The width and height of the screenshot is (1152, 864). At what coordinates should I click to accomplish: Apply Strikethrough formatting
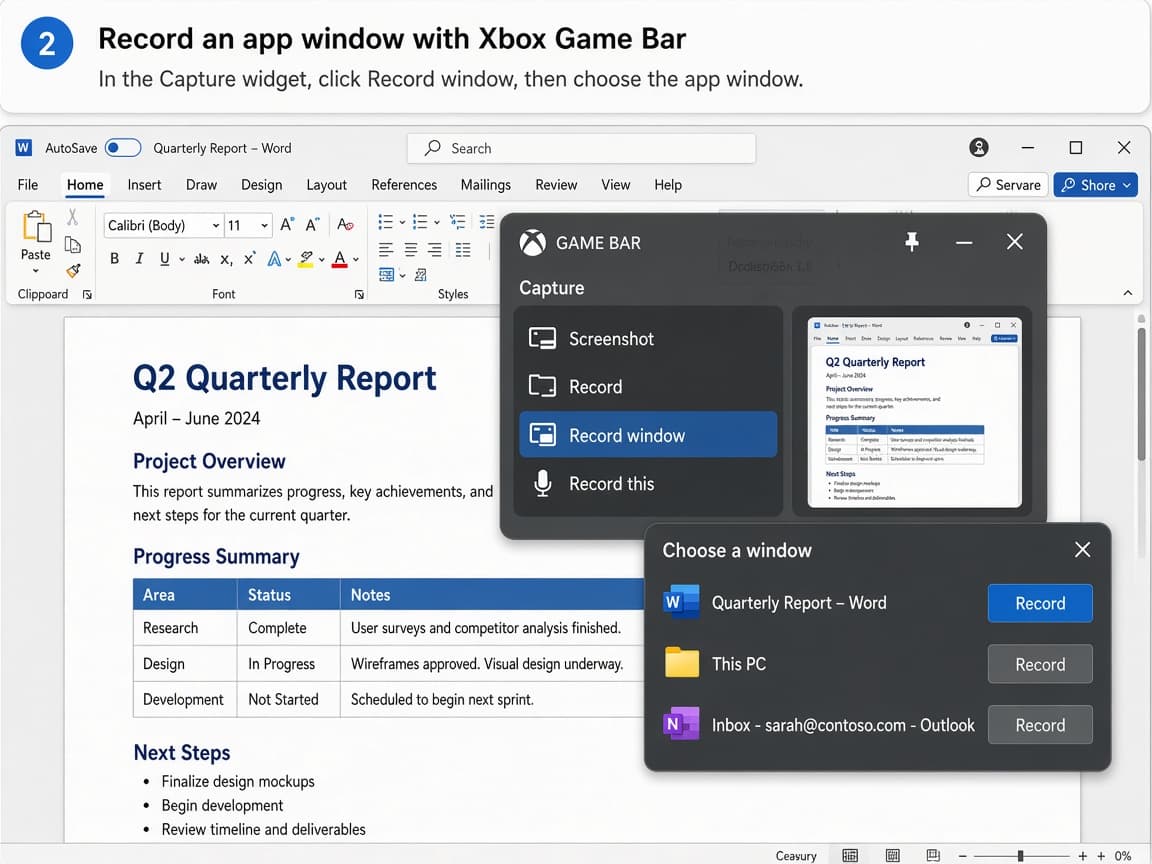click(x=201, y=259)
